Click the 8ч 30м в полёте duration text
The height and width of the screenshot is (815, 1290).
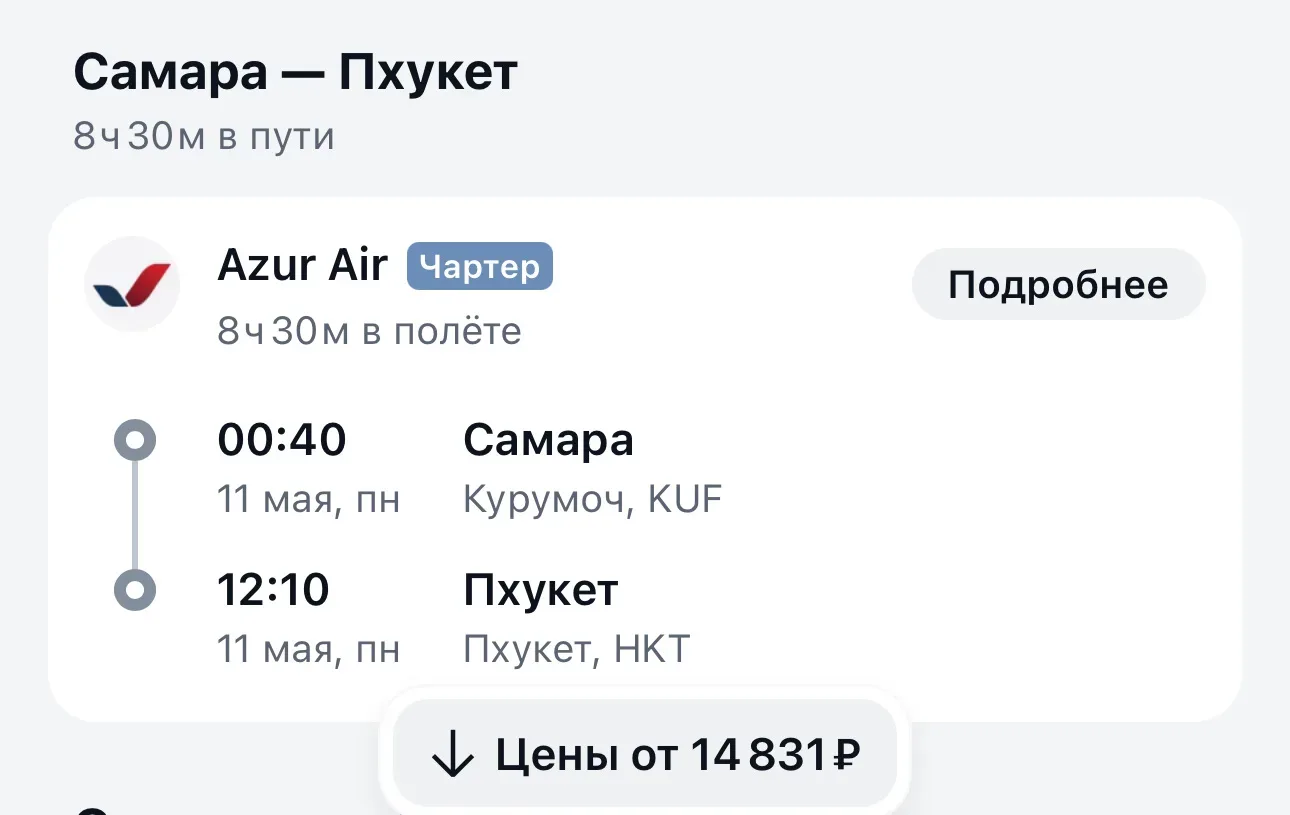(x=369, y=331)
